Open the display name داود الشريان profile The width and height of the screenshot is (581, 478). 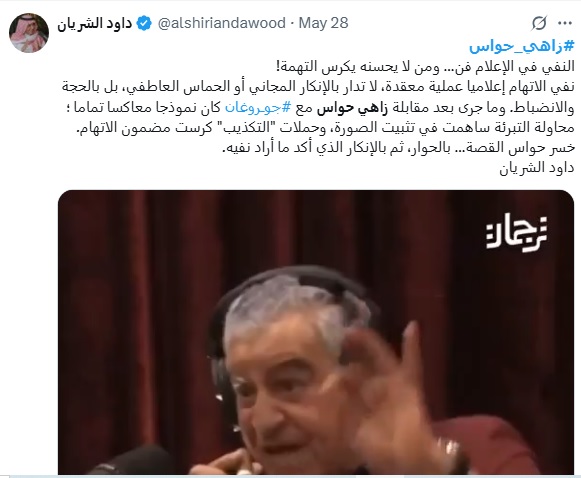click(x=94, y=23)
